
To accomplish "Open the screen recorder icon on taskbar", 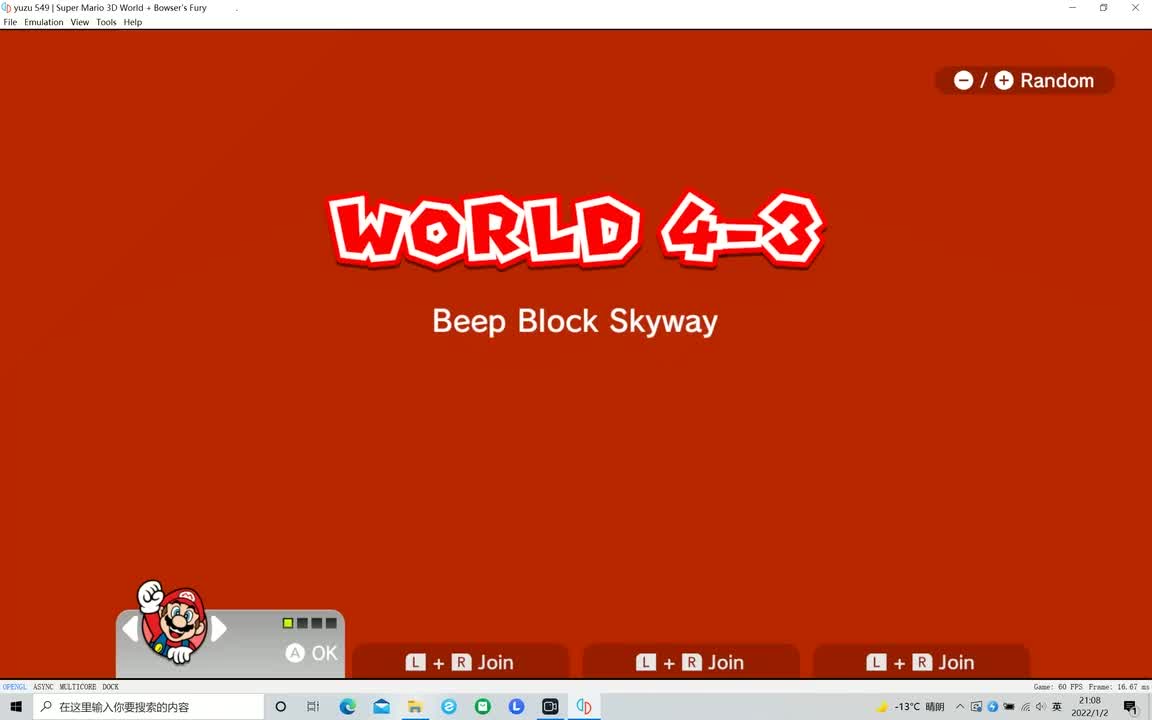I will (x=550, y=707).
